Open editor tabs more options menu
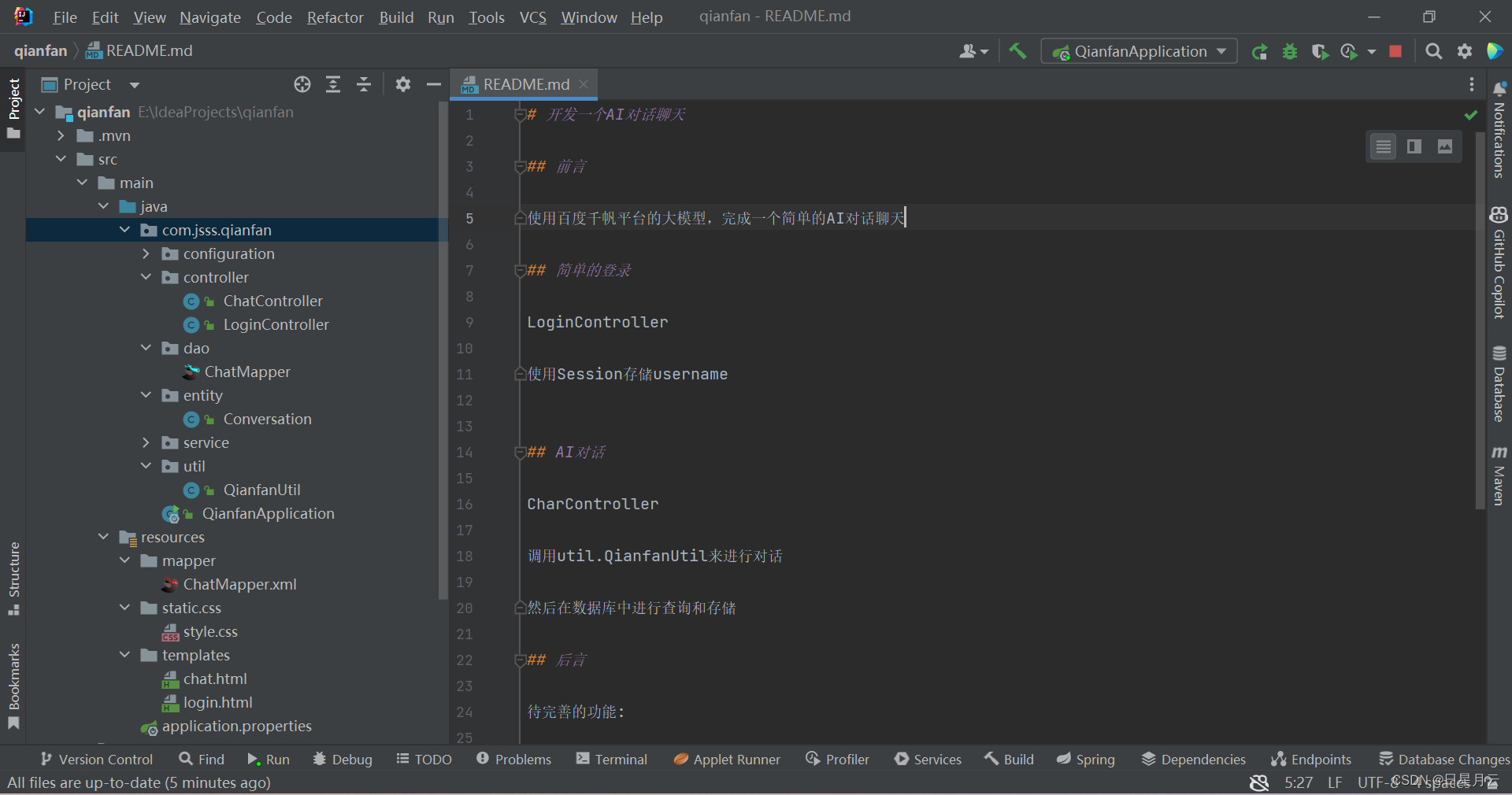The height and width of the screenshot is (795, 1512). click(x=1471, y=84)
